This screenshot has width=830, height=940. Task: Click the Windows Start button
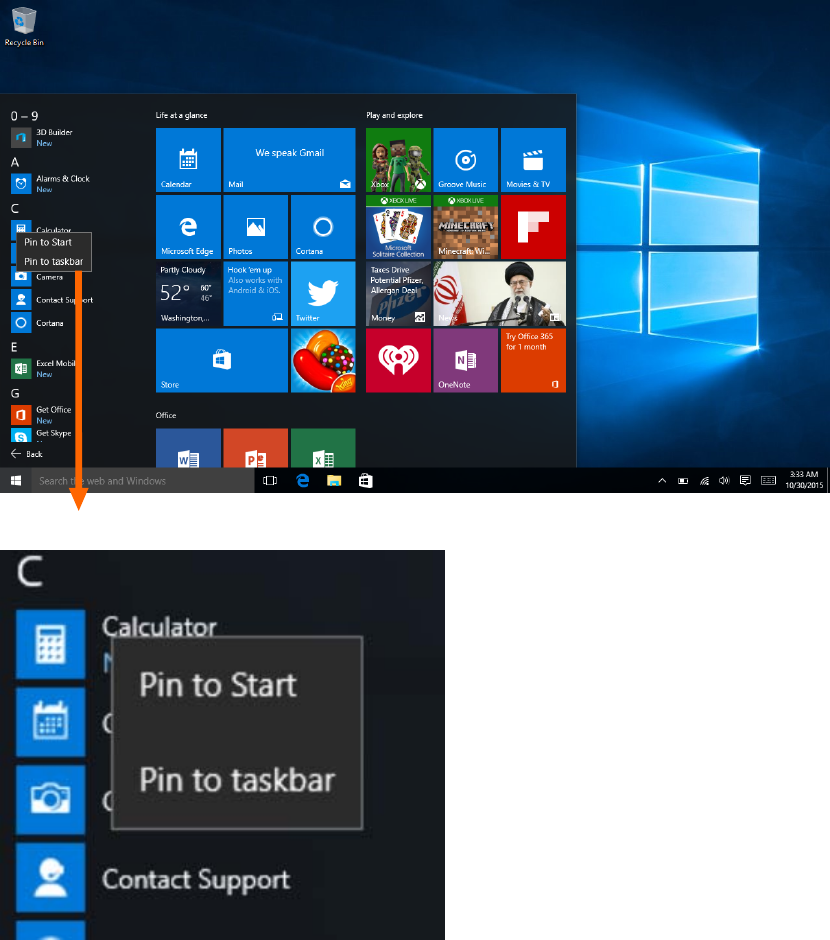(x=16, y=481)
